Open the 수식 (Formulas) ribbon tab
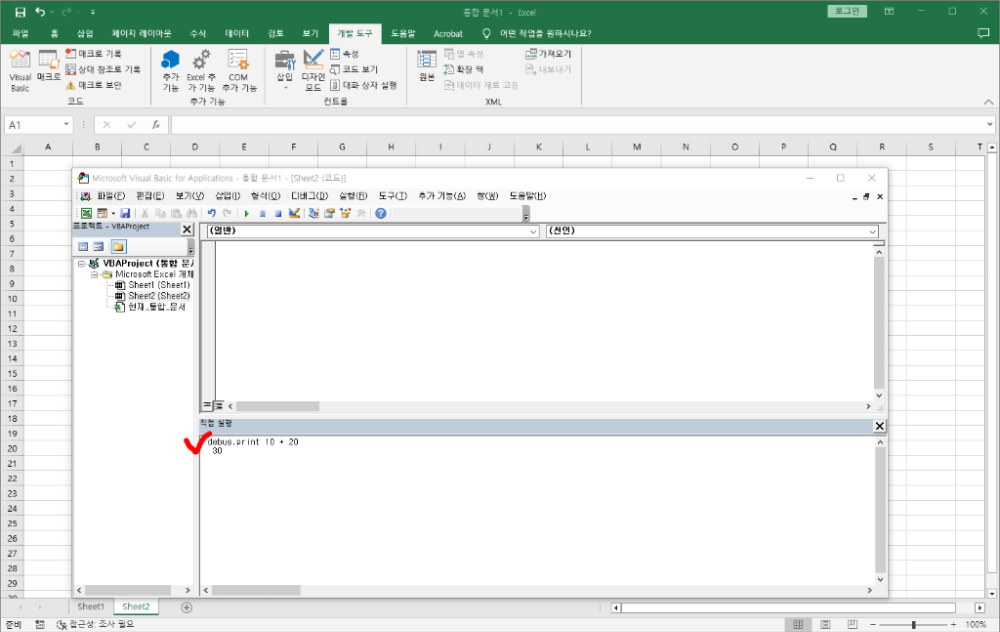 (x=198, y=33)
